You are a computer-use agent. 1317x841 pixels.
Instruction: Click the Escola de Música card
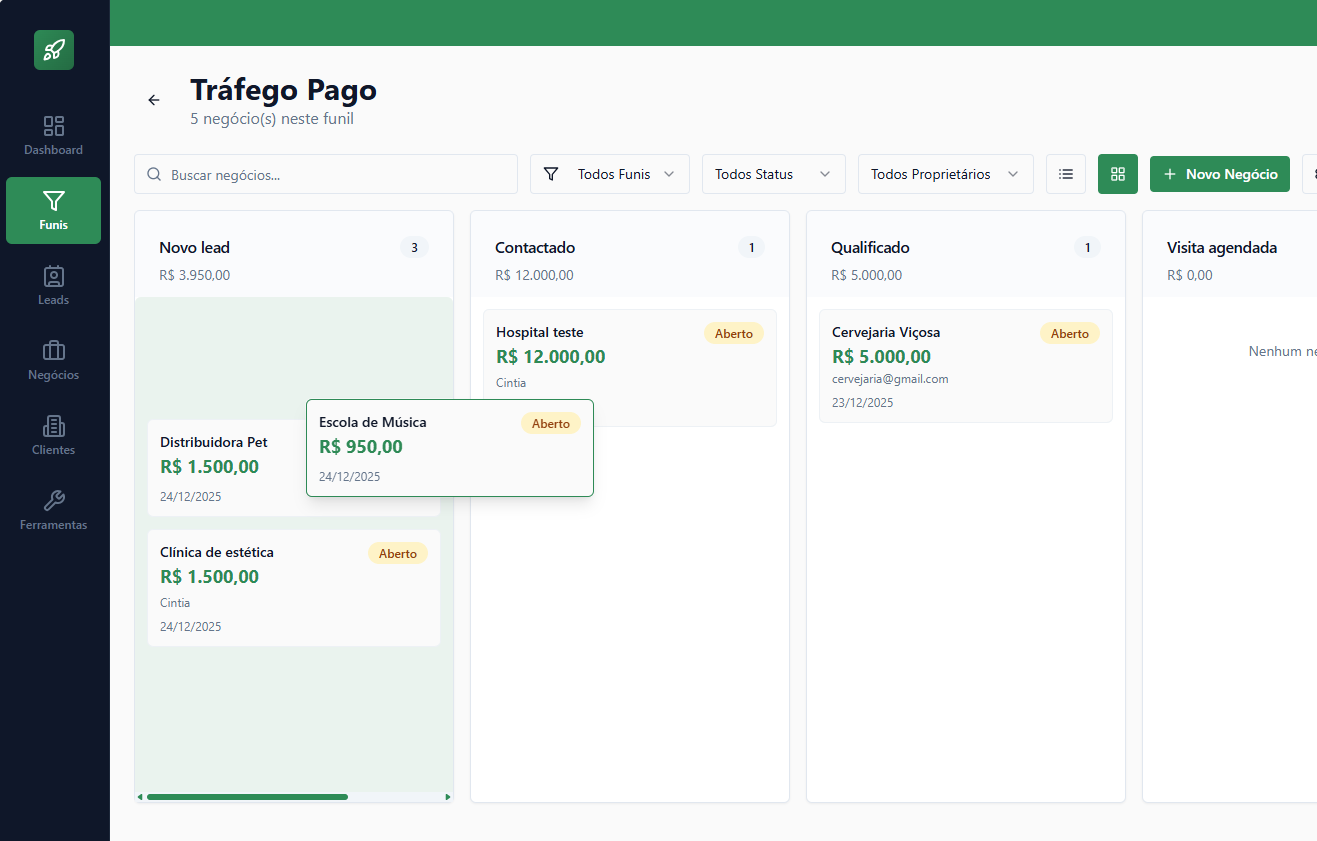tap(450, 448)
